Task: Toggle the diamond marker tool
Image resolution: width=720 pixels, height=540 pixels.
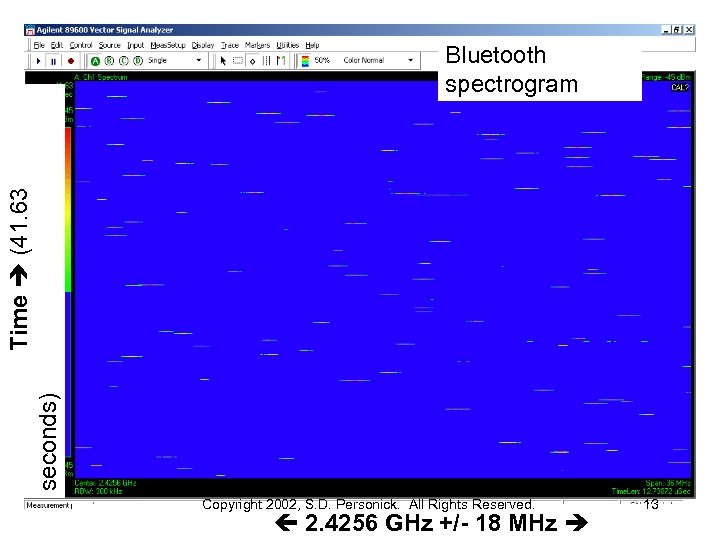Action: click(x=252, y=61)
